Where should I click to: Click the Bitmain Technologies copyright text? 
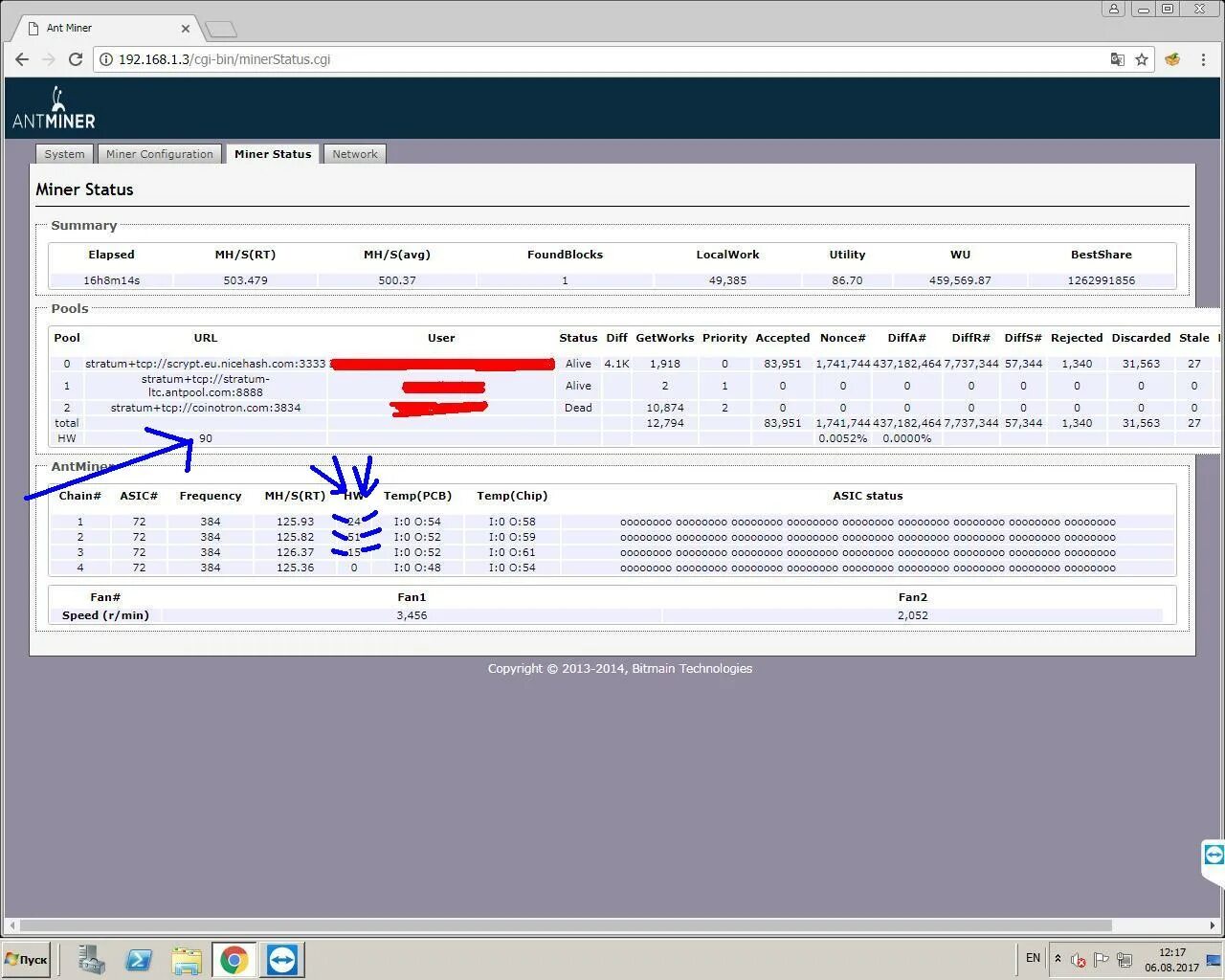pos(619,669)
